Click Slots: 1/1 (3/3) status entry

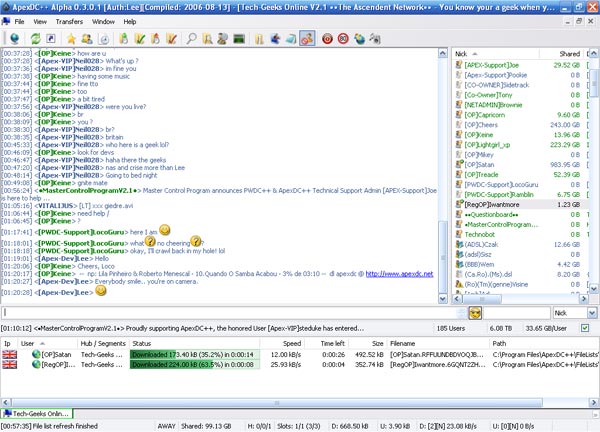298,426
